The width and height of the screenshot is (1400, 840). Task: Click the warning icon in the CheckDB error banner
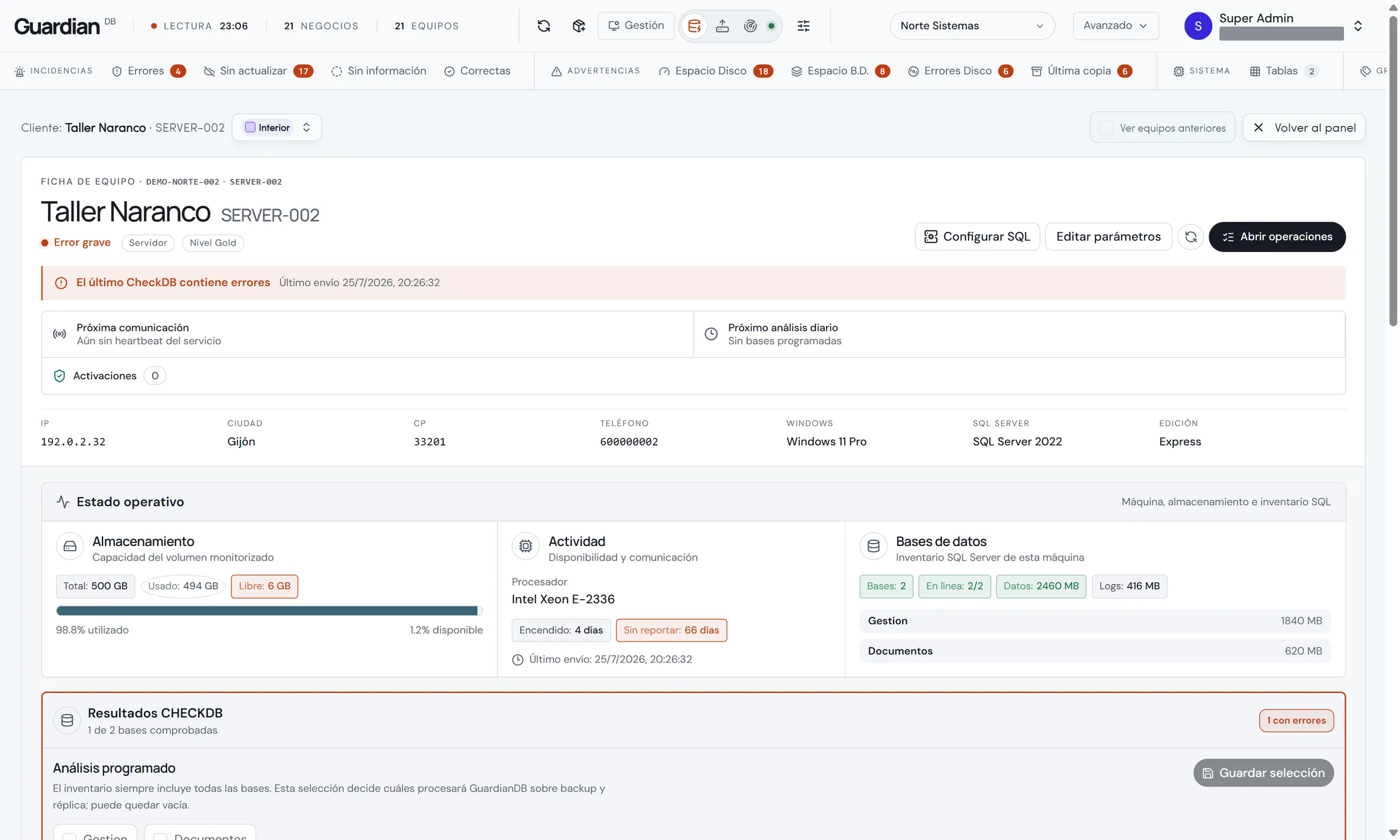61,283
